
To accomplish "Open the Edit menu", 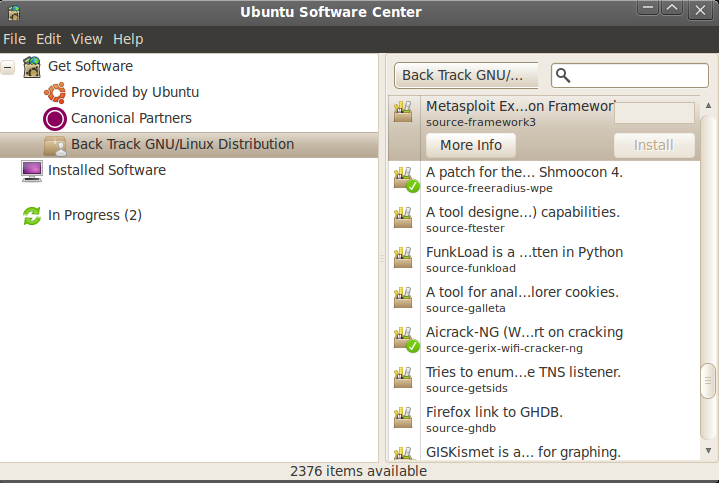I will tap(48, 39).
